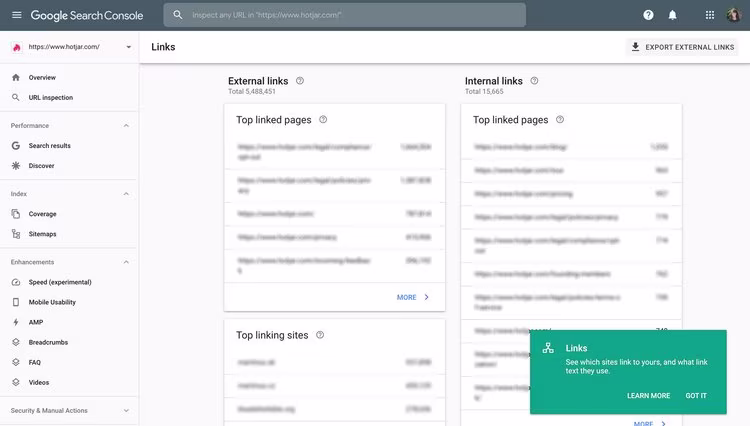
Task: Click the Google Search Console logo
Action: click(x=87, y=15)
